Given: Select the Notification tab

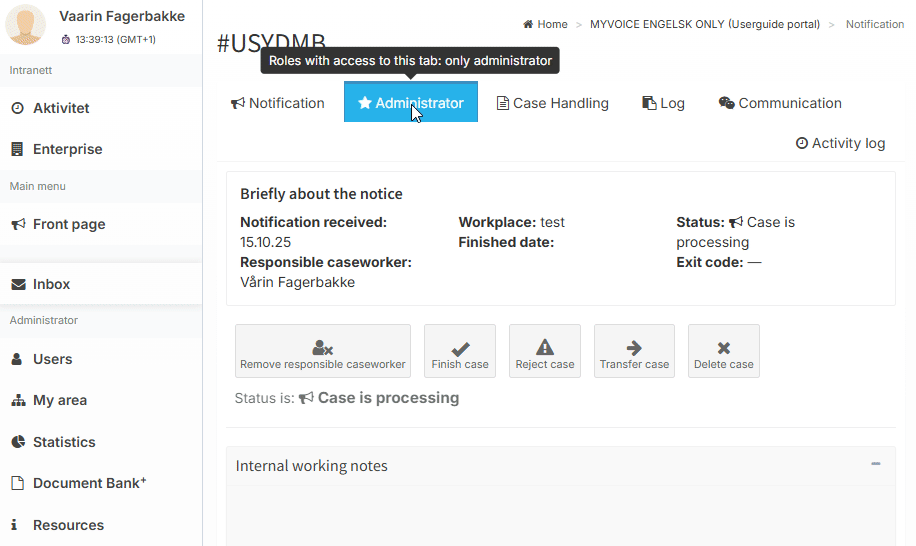Looking at the screenshot, I should 278,103.
